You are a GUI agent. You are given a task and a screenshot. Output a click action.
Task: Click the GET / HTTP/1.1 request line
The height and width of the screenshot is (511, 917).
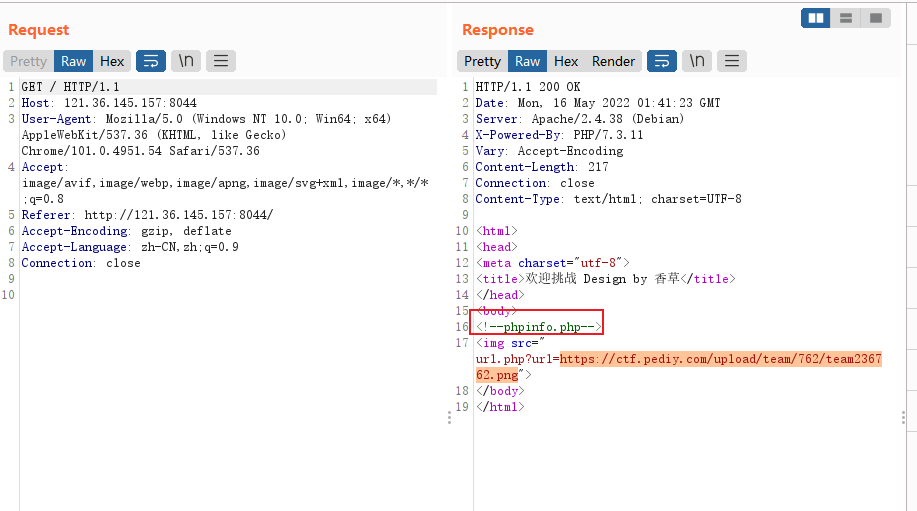point(70,87)
